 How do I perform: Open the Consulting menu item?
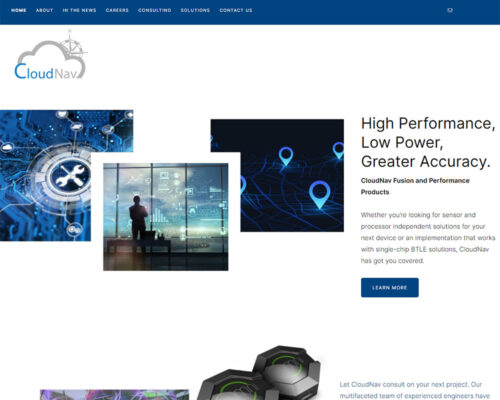coord(155,10)
